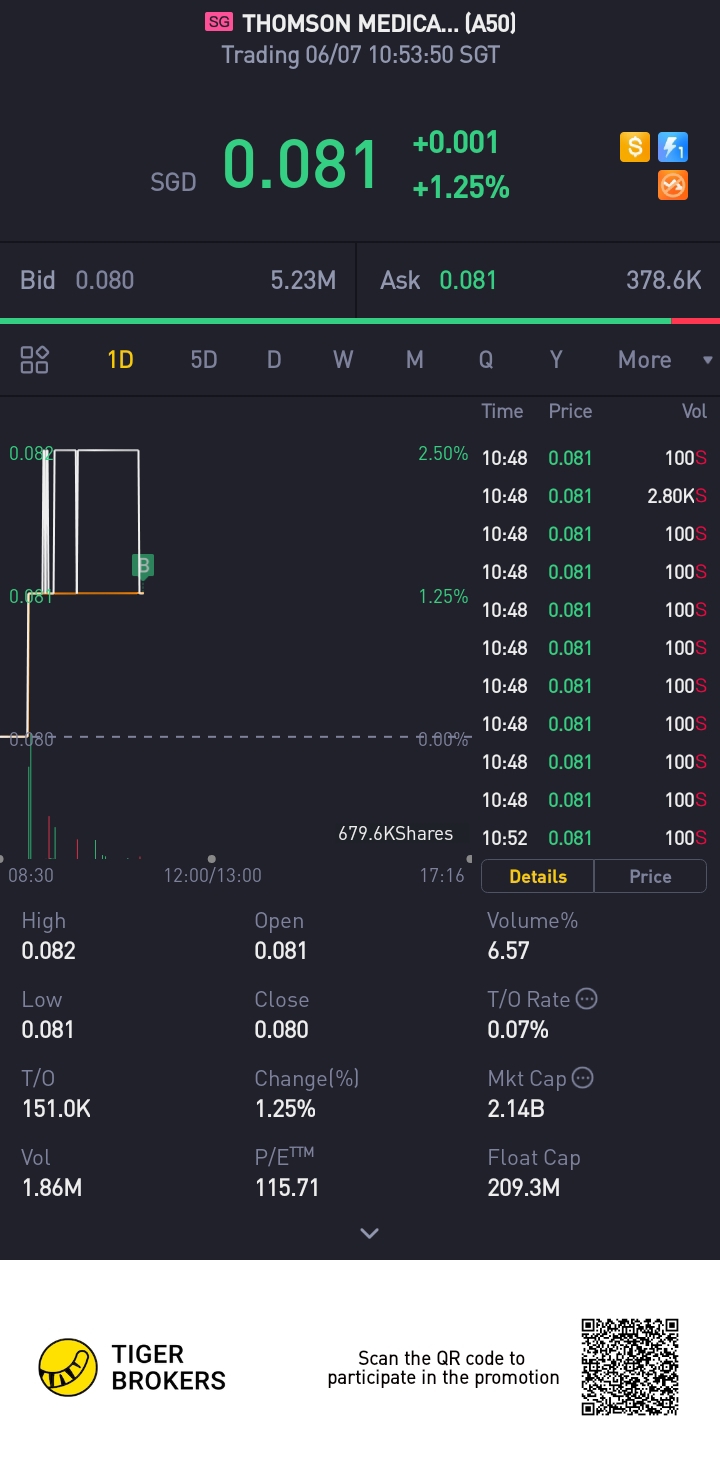Select the Price toggle button
The image size is (720, 1476).
click(650, 876)
